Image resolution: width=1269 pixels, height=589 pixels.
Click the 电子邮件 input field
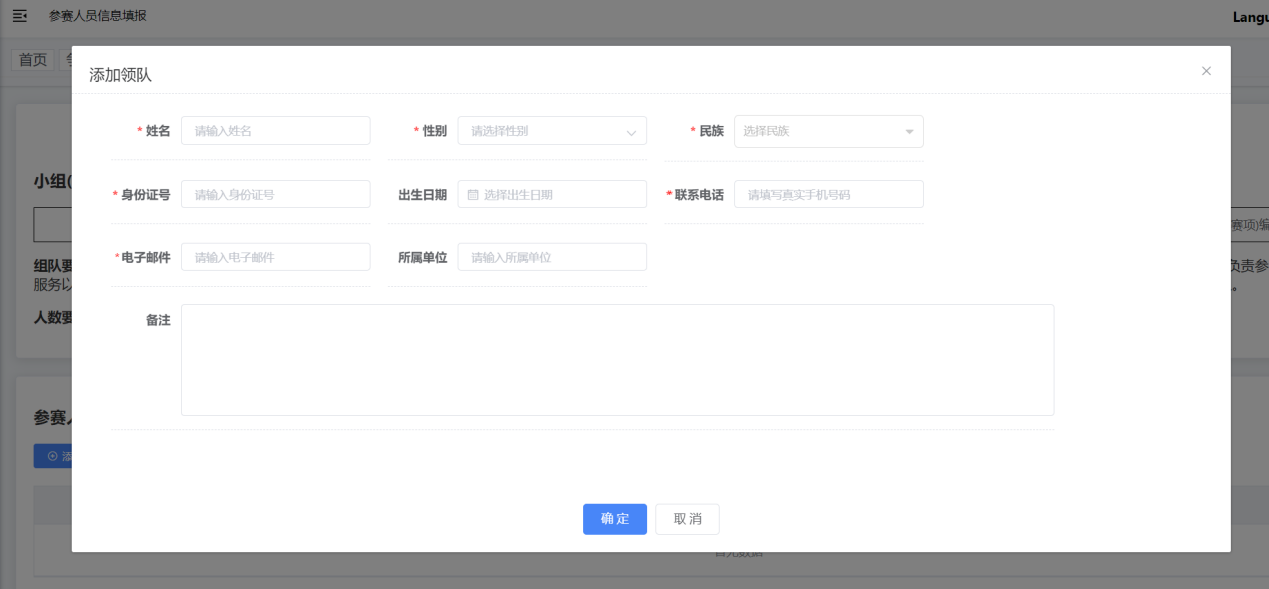[x=276, y=257]
